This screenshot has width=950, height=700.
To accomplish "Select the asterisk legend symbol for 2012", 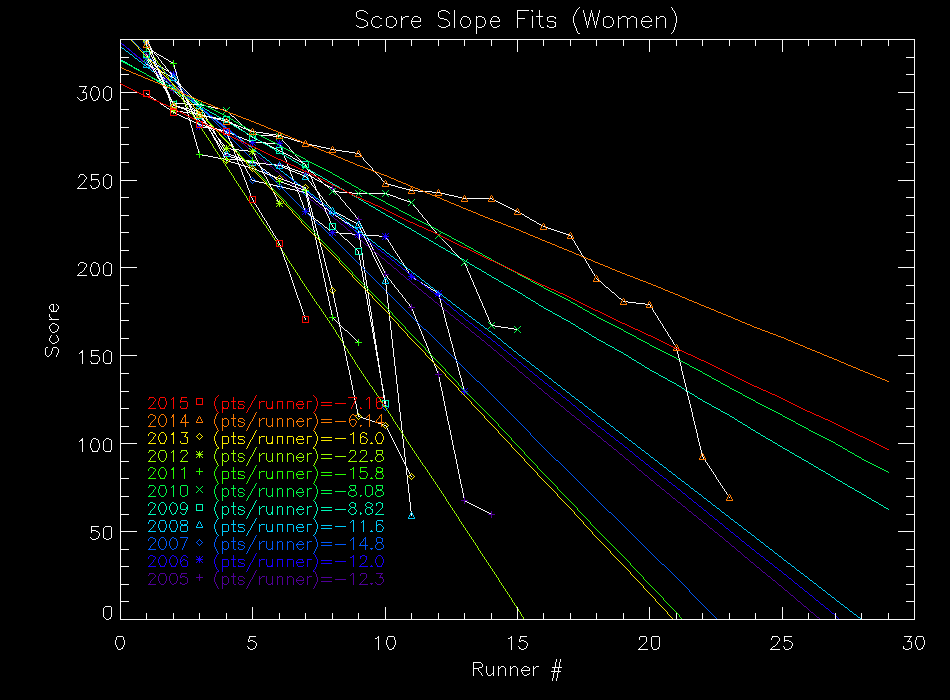I will click(199, 455).
